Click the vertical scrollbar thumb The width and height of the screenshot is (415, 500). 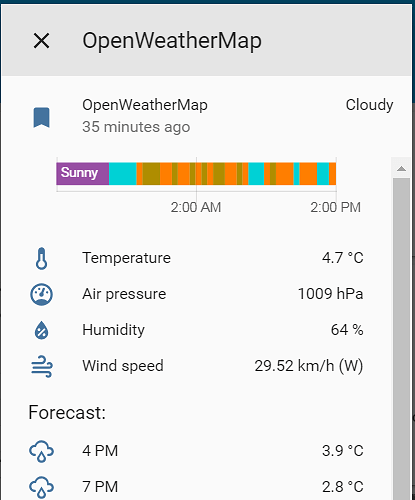point(402,339)
